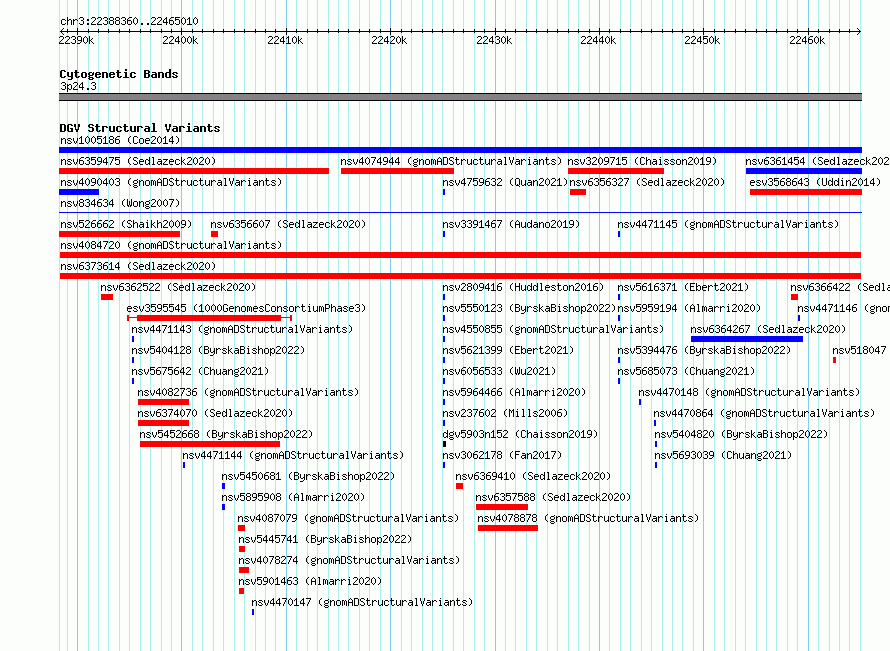
Task: Open nsv5550123 (ByrskaBishop2022) label
Action: coord(529,308)
